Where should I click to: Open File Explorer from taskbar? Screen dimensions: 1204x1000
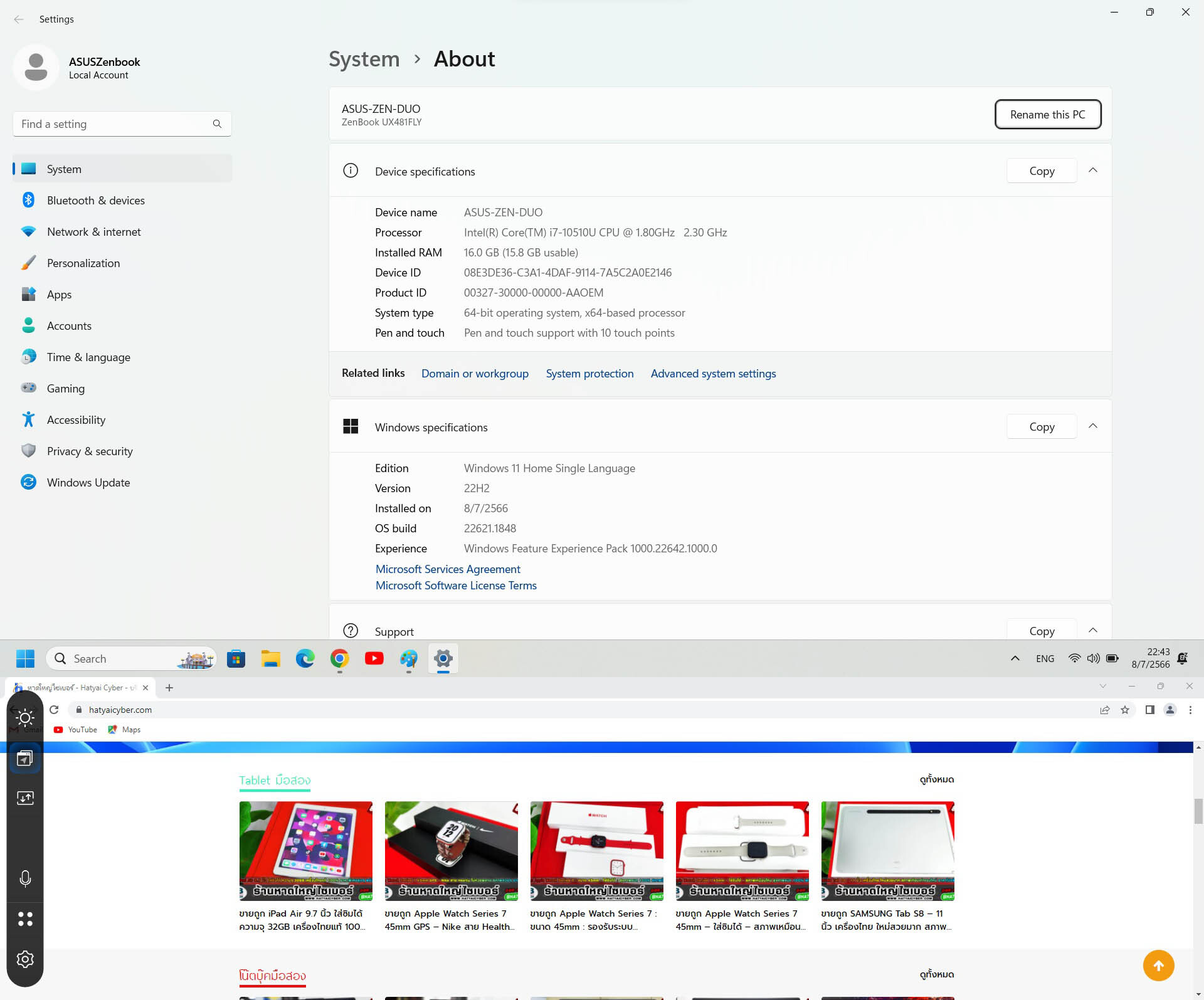coord(270,658)
